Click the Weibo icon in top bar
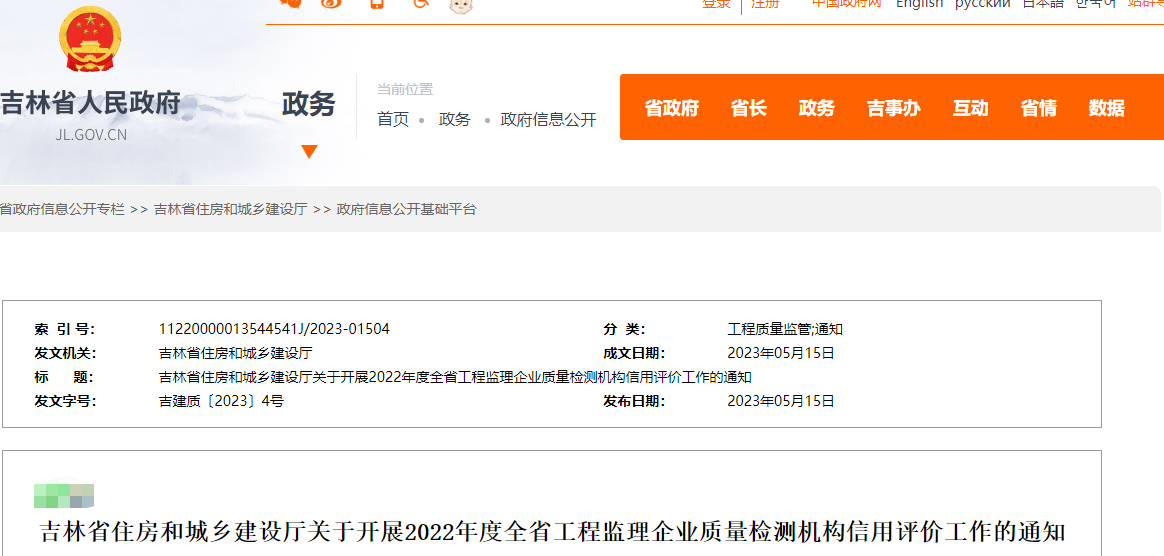The image size is (1164, 556). click(x=332, y=4)
